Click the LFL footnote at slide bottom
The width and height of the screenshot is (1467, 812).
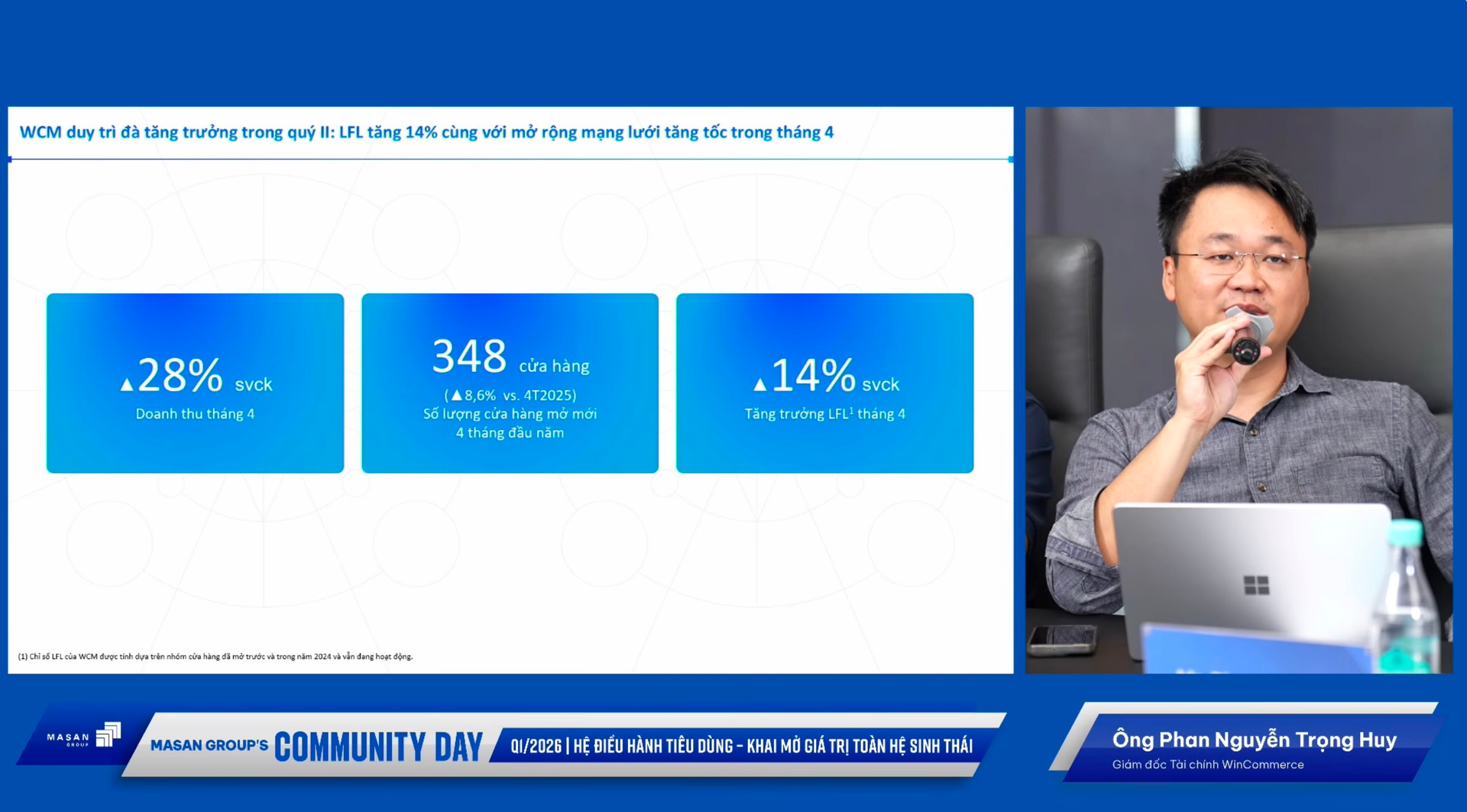[215, 656]
